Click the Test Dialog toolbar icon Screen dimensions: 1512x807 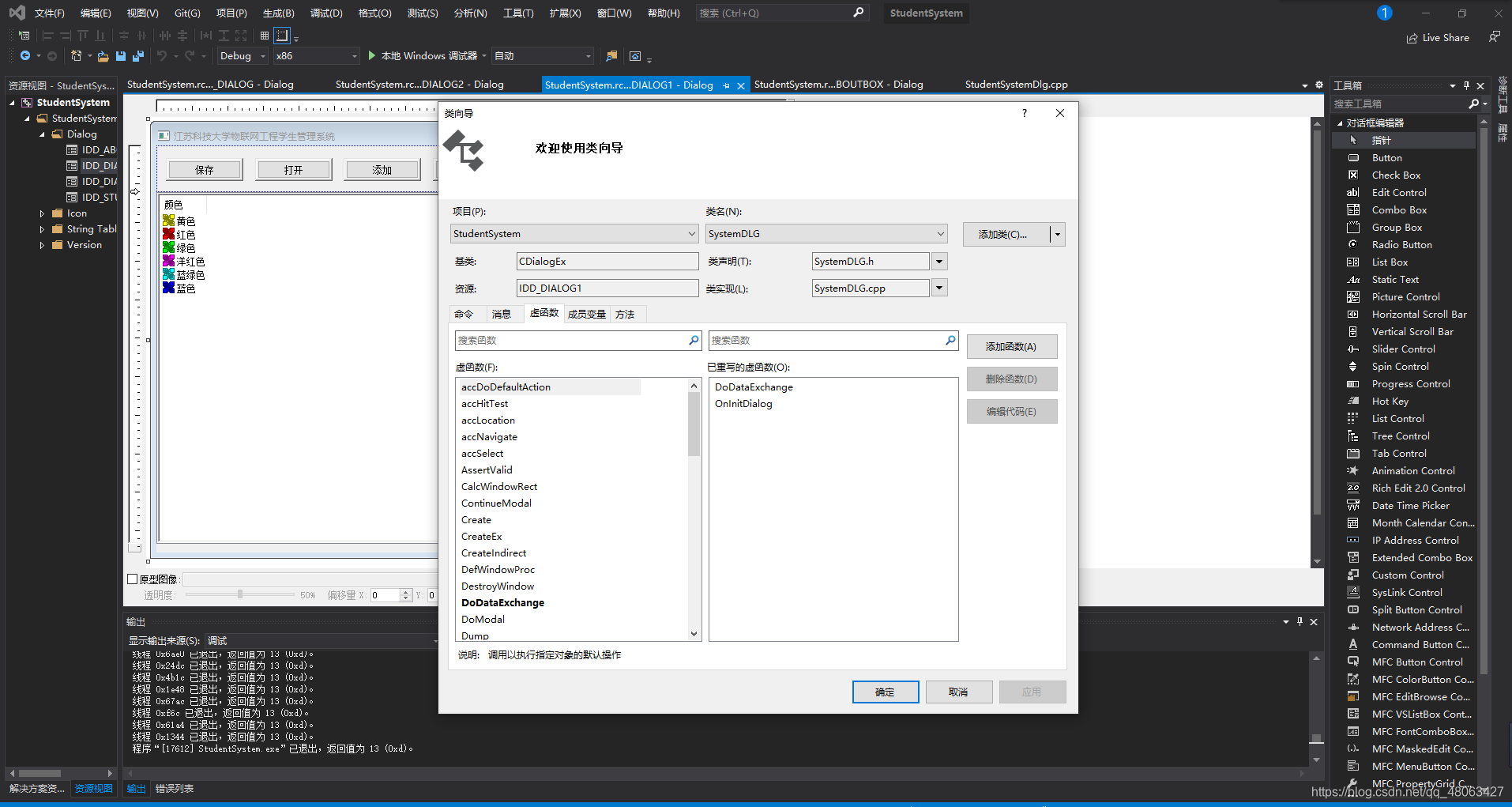click(x=24, y=36)
